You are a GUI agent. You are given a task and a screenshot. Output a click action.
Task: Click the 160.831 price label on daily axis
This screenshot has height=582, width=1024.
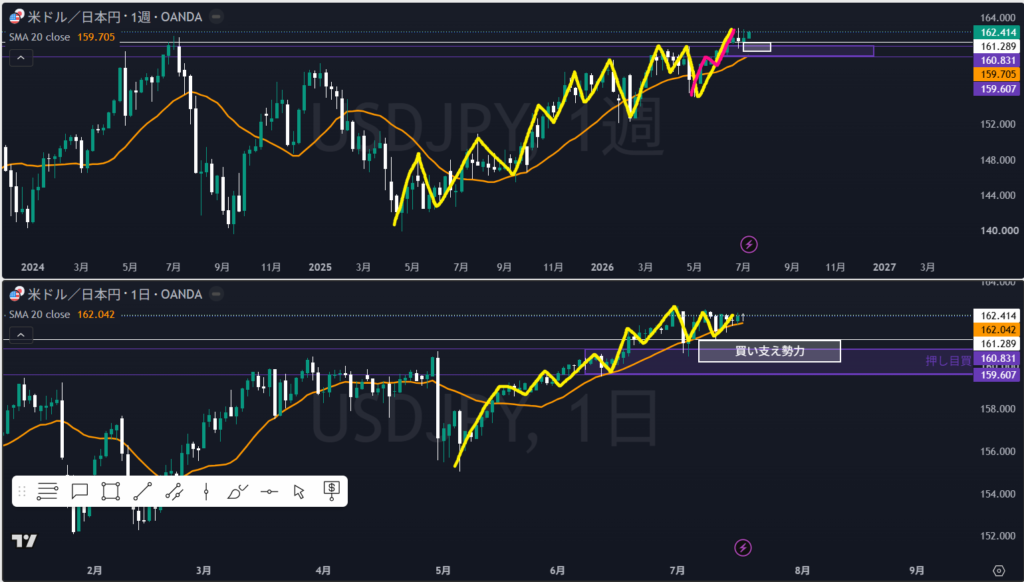coord(997,358)
